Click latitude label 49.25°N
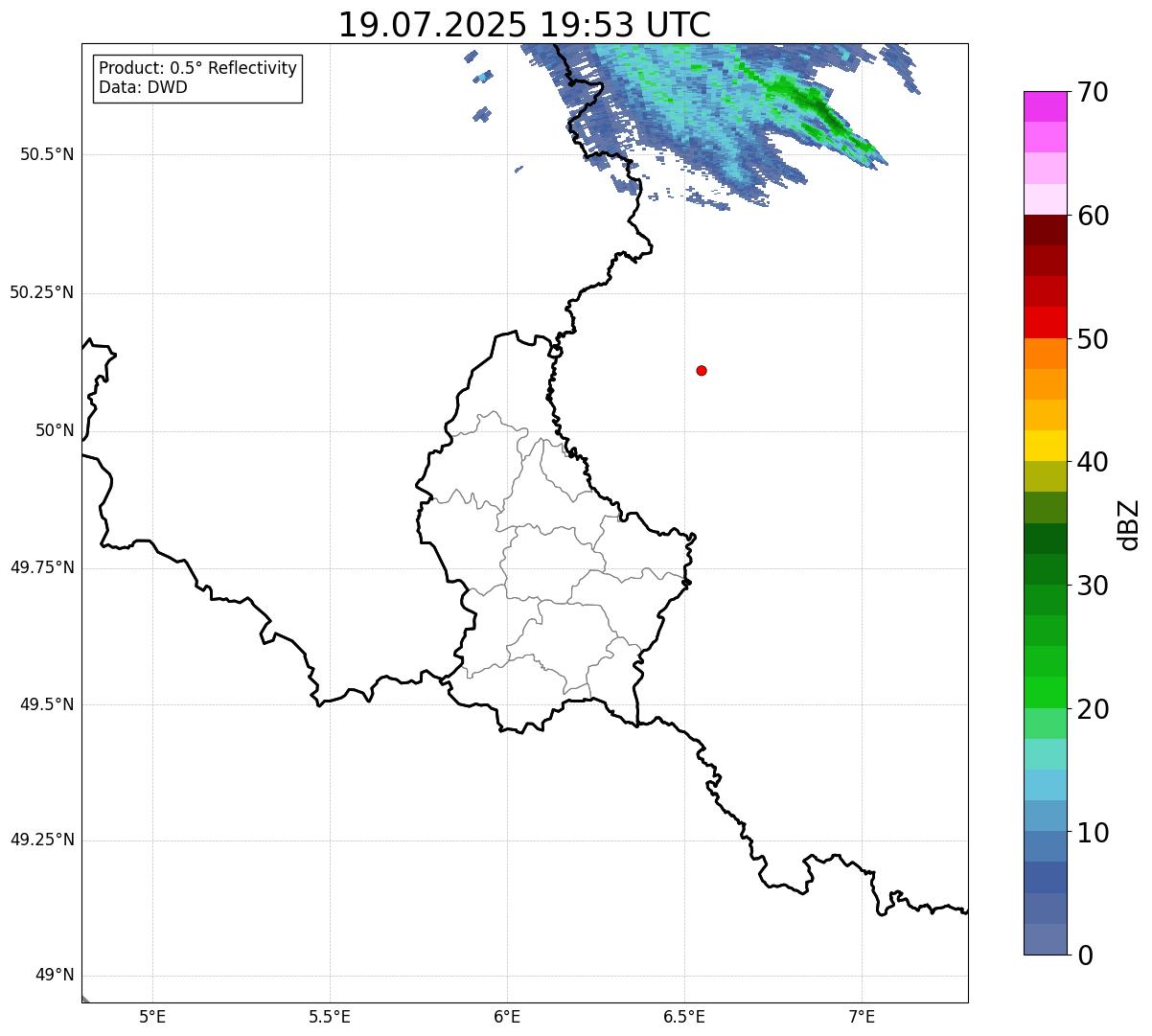The height and width of the screenshot is (1036, 1152). 42,840
